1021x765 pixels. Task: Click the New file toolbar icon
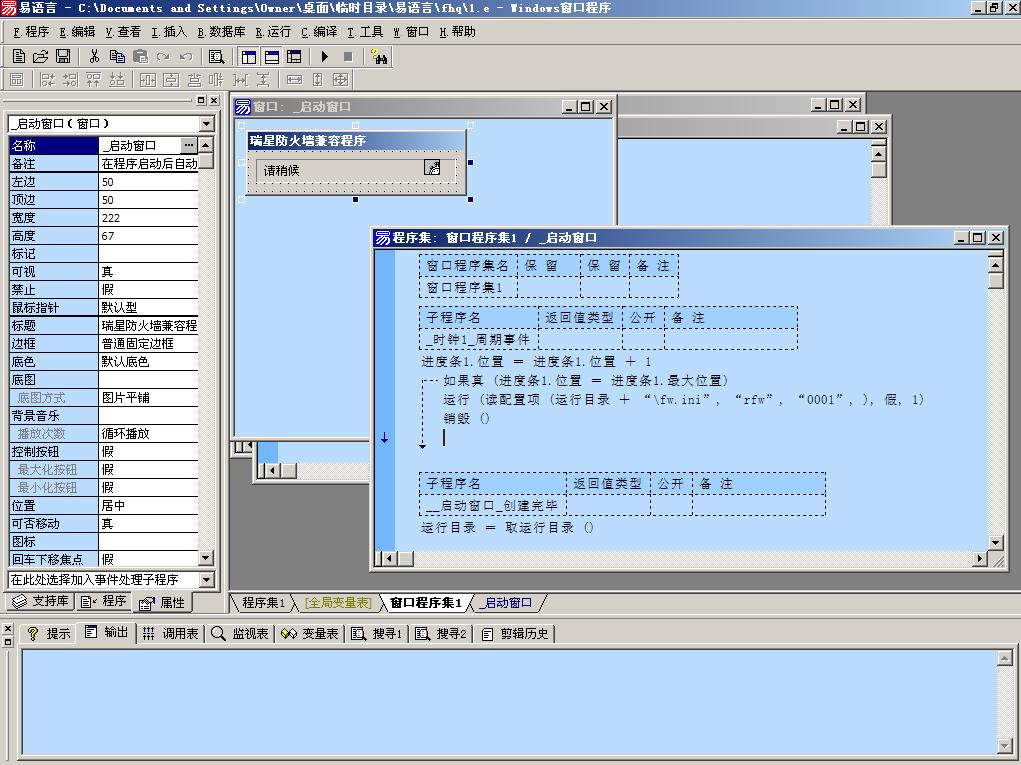(19, 57)
